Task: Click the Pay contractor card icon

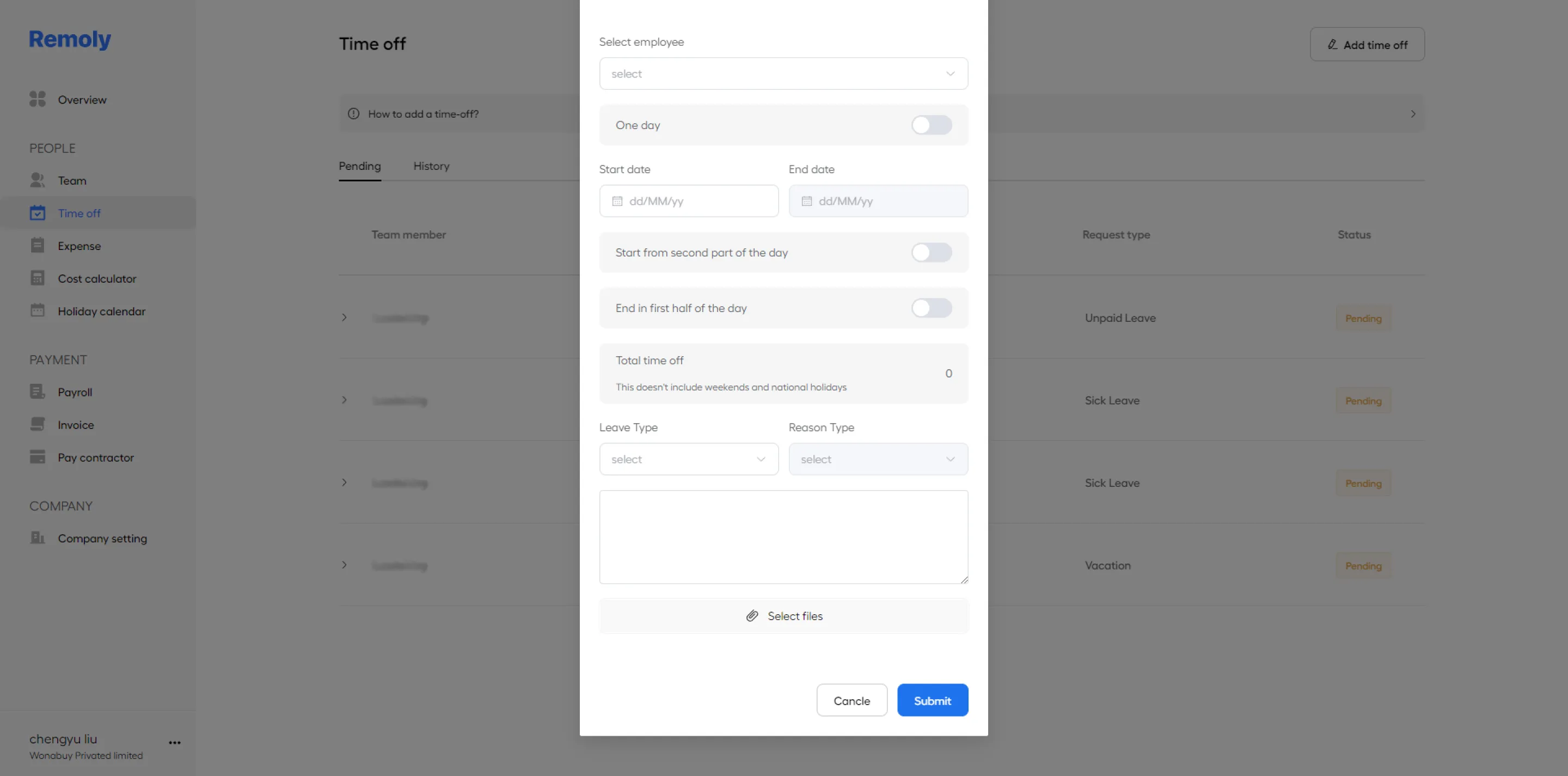Action: (38, 457)
